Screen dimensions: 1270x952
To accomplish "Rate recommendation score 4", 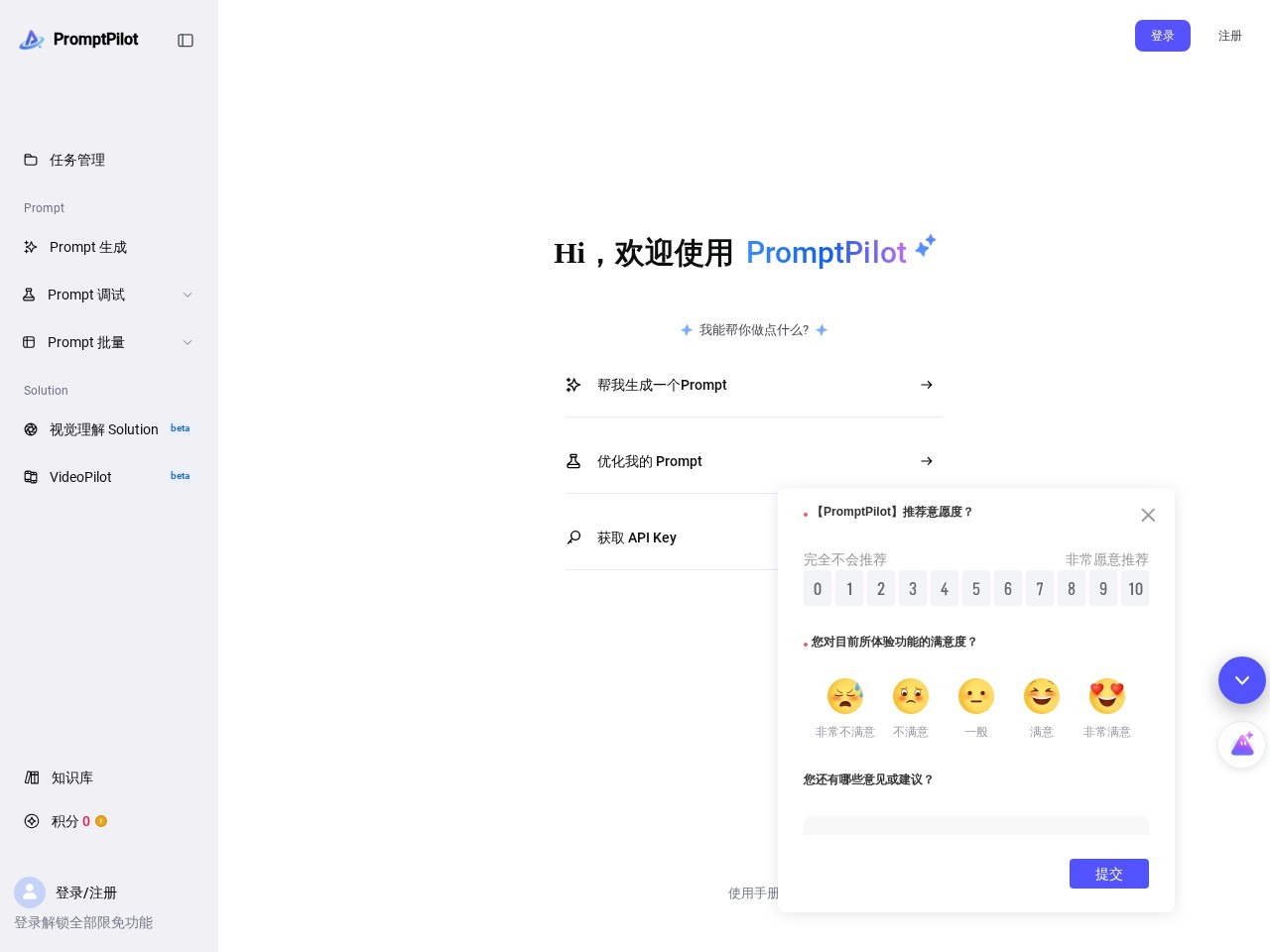I will (x=945, y=589).
